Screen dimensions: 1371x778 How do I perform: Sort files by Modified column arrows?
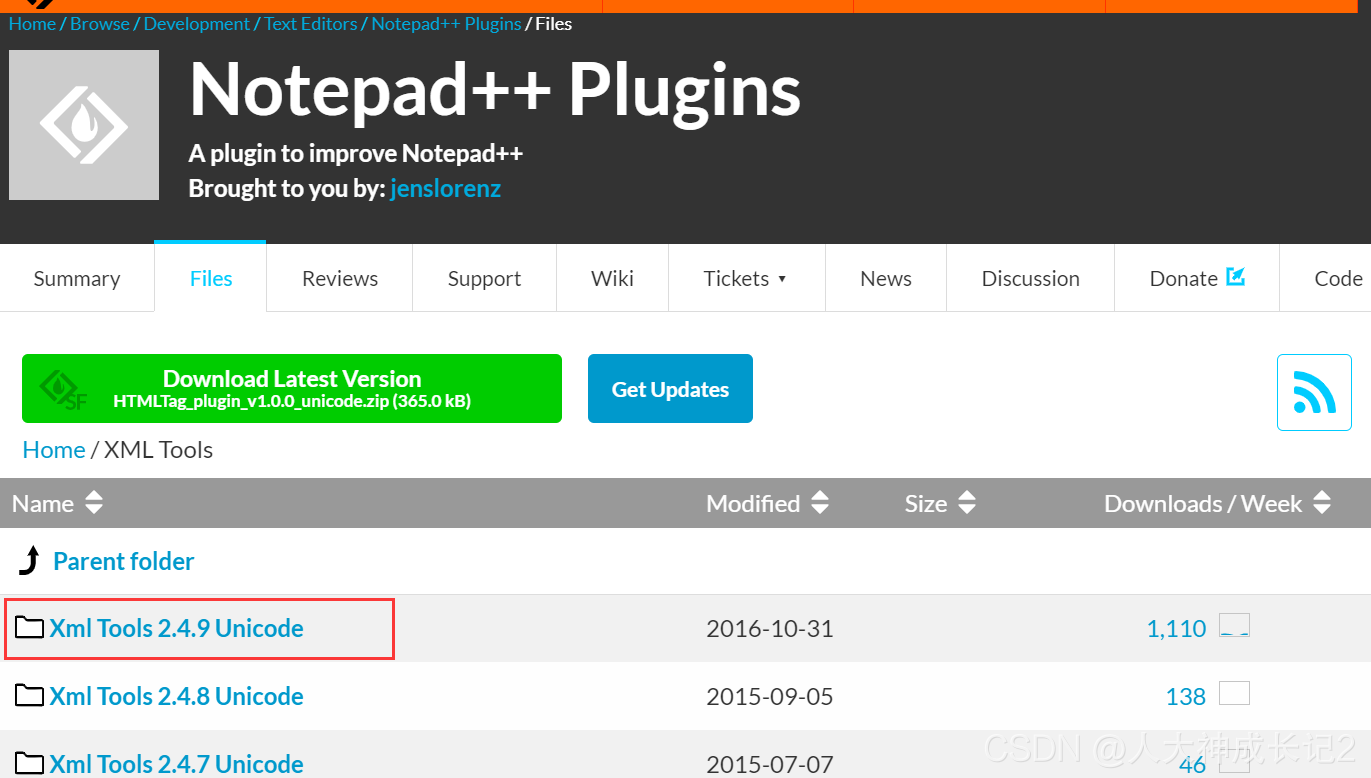(820, 503)
